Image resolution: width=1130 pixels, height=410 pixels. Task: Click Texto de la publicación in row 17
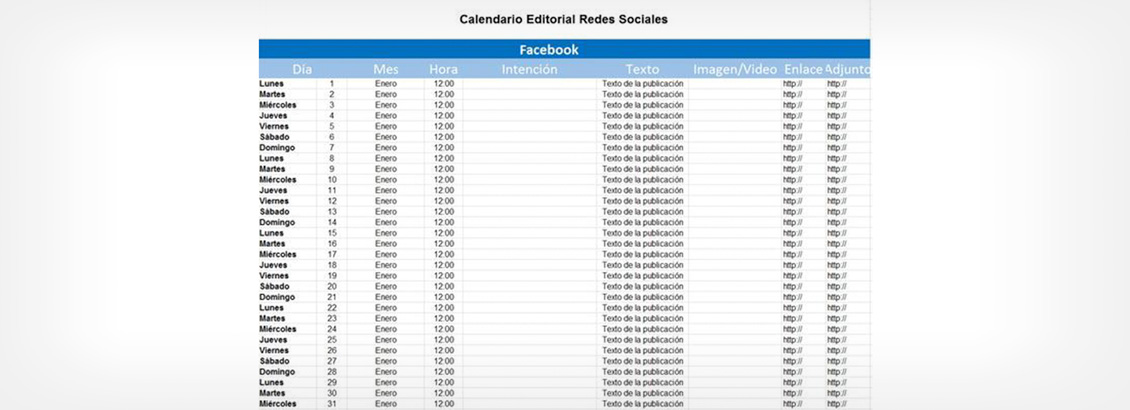pos(643,254)
